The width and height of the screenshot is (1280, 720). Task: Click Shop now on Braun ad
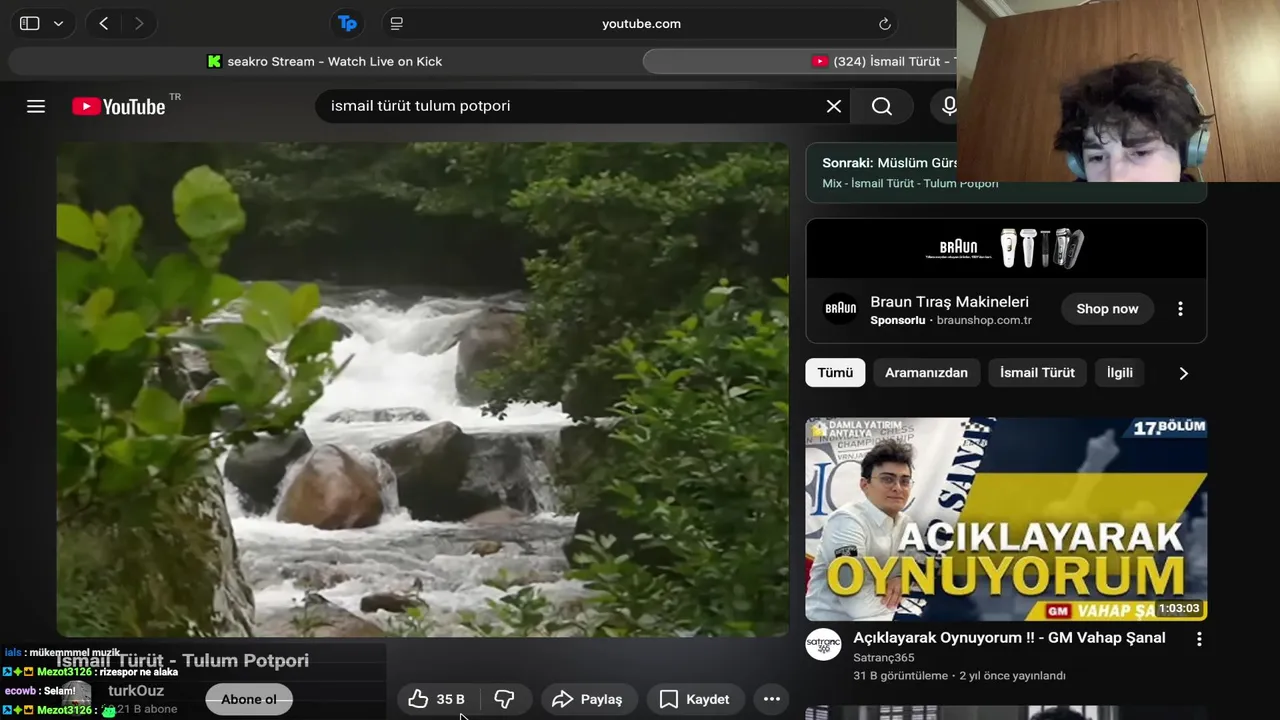1107,309
